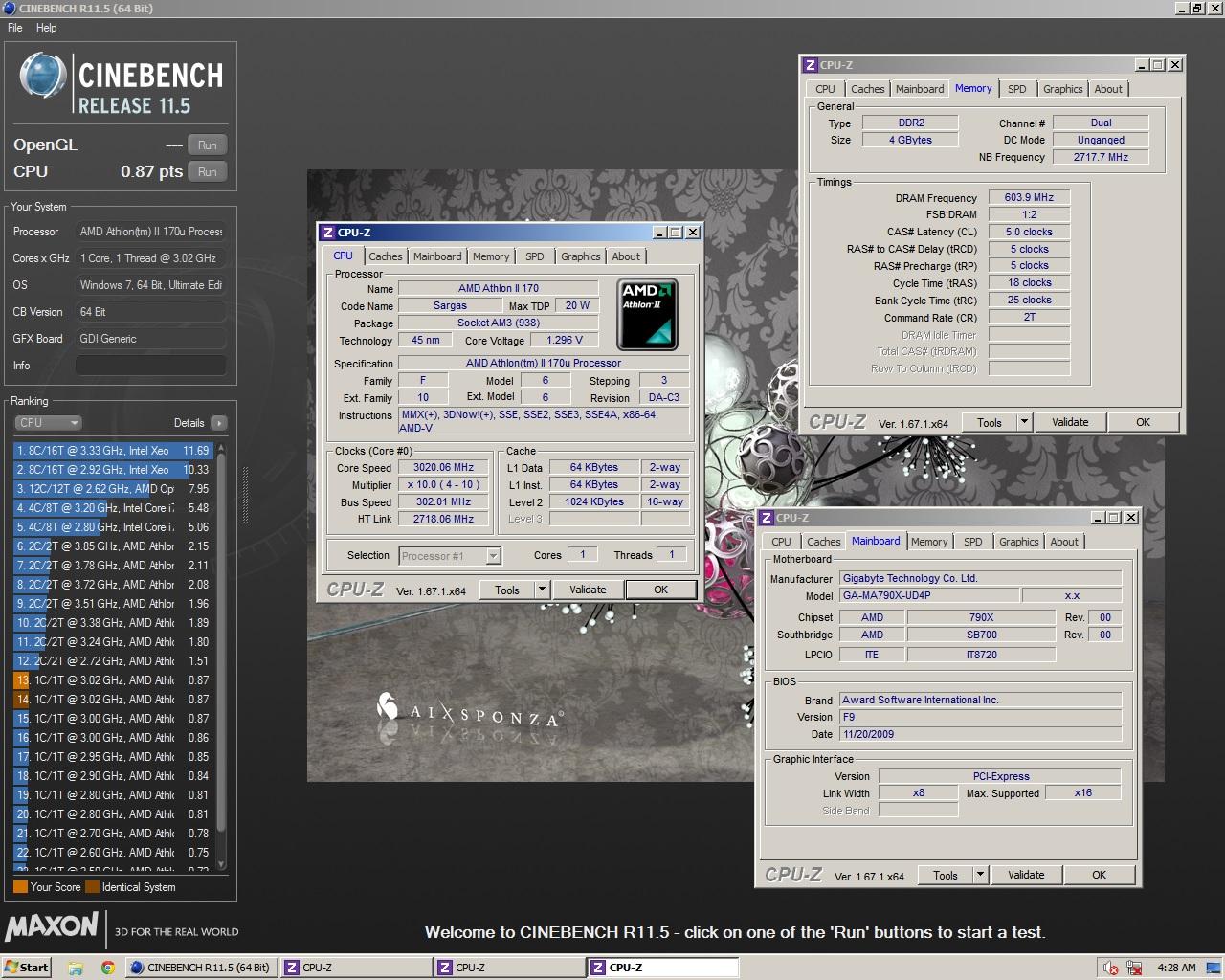Select ranking row 13 1C/1T @ 3.02 GHz
The width and height of the screenshot is (1225, 980).
pyautogui.click(x=112, y=680)
